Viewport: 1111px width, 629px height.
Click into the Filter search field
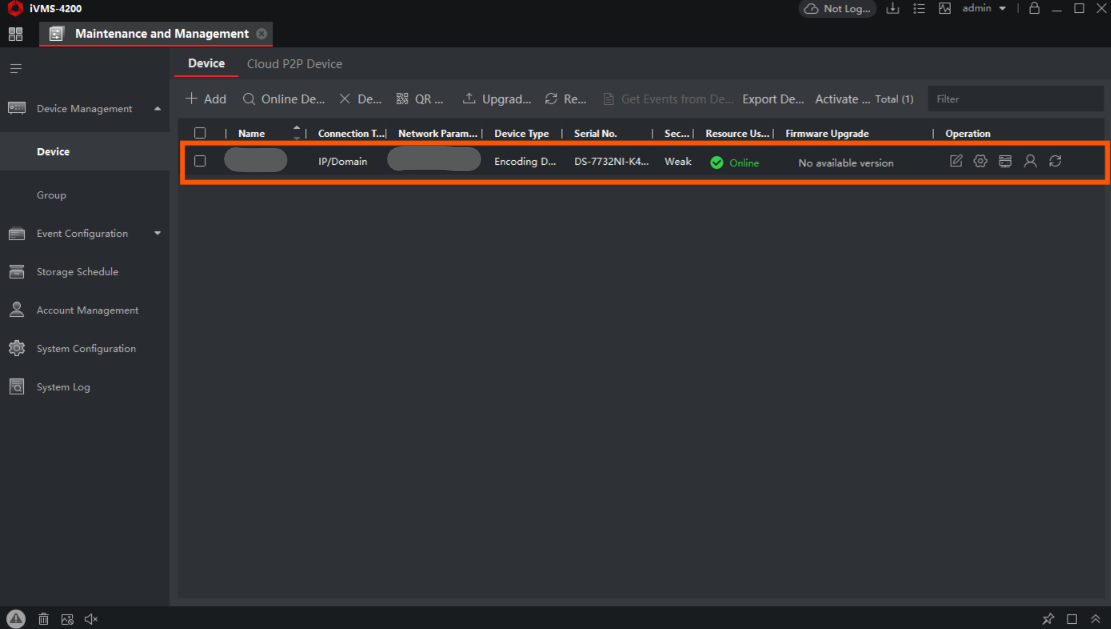tap(1015, 99)
